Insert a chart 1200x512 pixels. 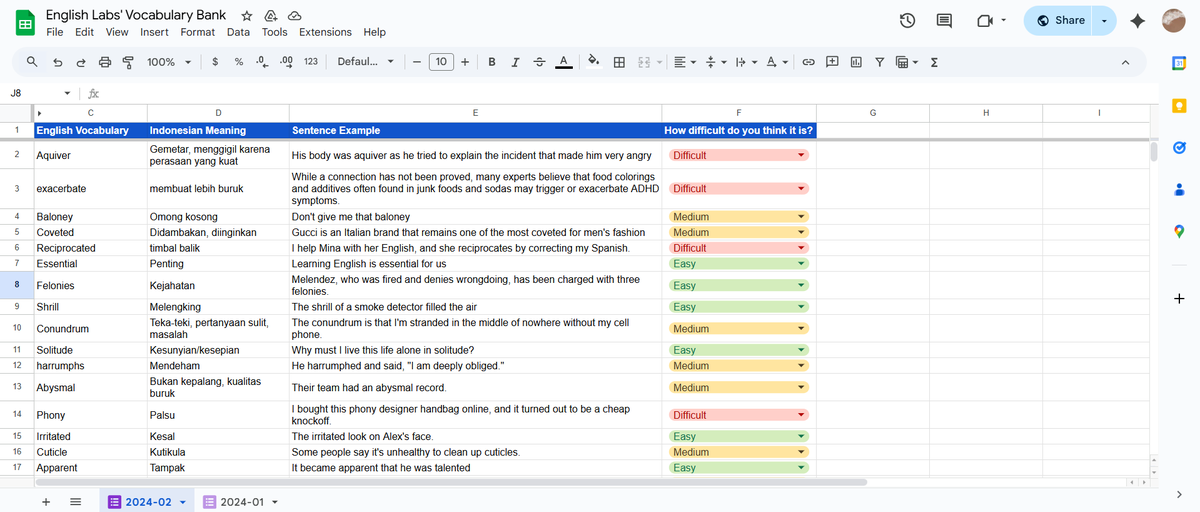[856, 62]
